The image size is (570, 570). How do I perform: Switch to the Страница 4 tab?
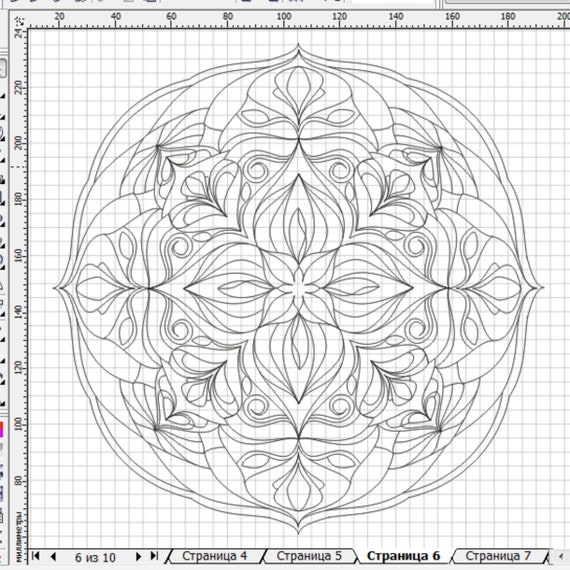coord(214,556)
